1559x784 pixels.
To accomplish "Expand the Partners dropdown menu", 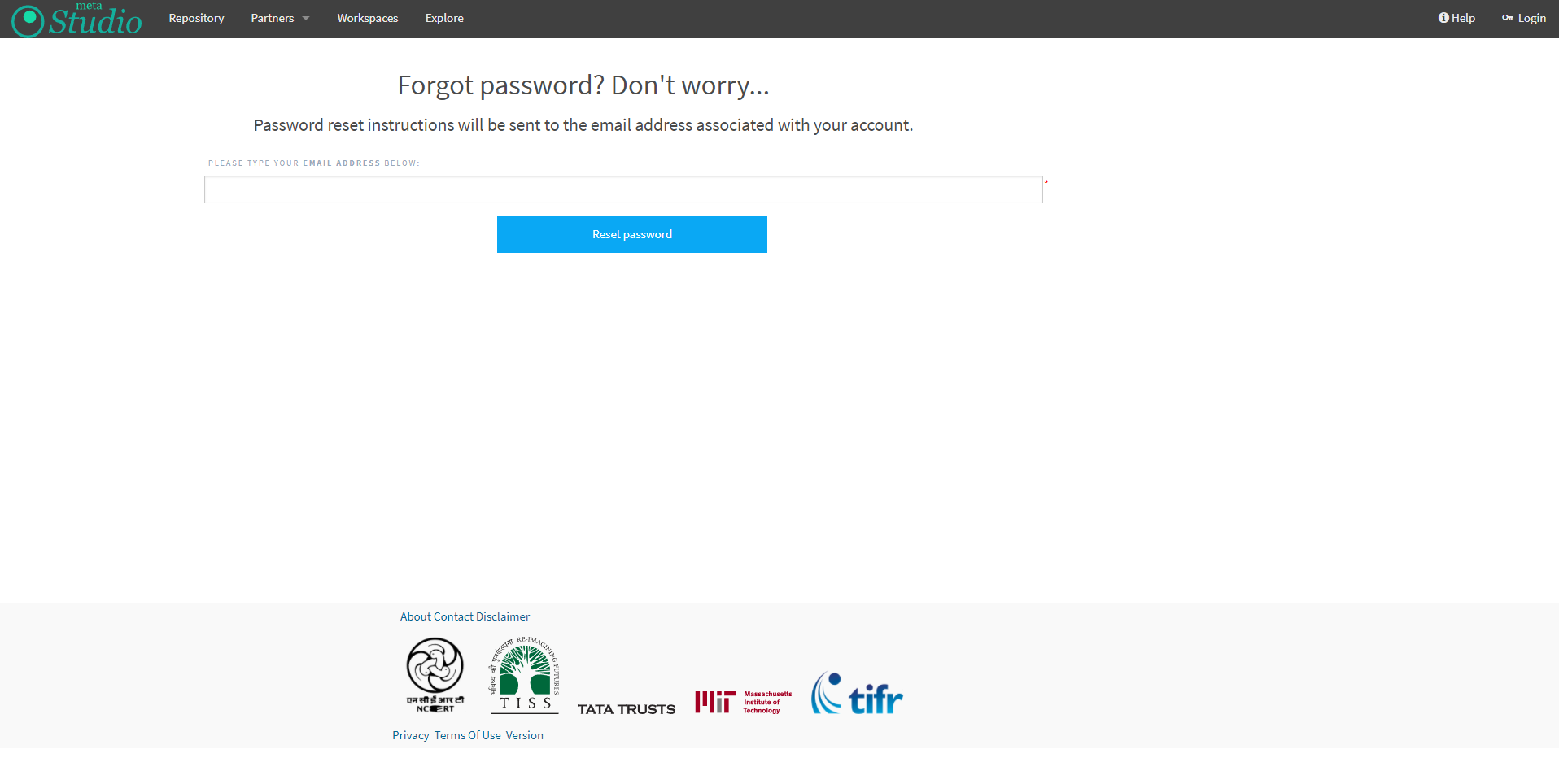I will coord(280,18).
